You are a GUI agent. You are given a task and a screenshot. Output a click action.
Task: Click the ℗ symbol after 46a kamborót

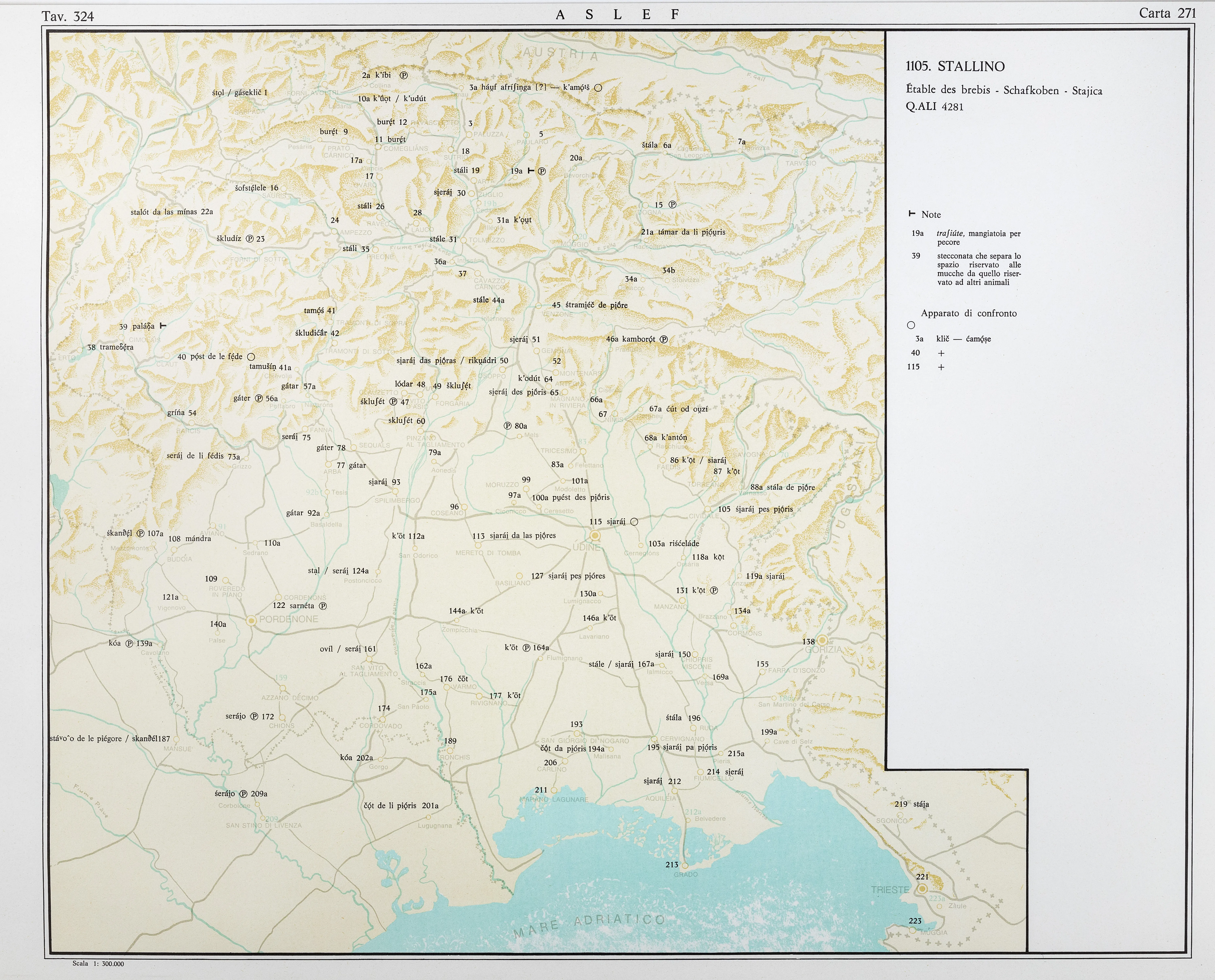point(664,339)
